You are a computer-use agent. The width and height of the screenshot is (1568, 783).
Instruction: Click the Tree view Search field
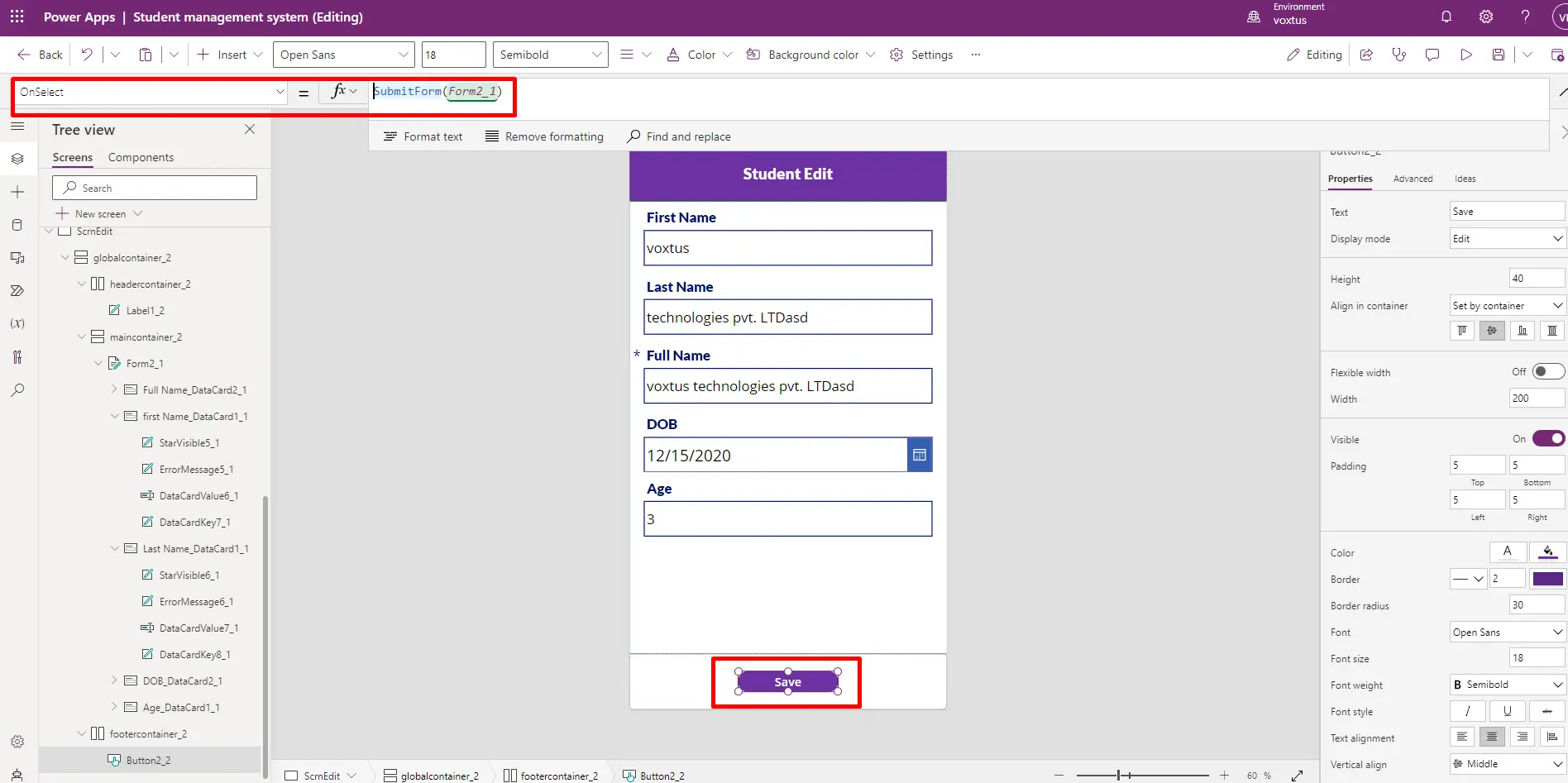[155, 188]
